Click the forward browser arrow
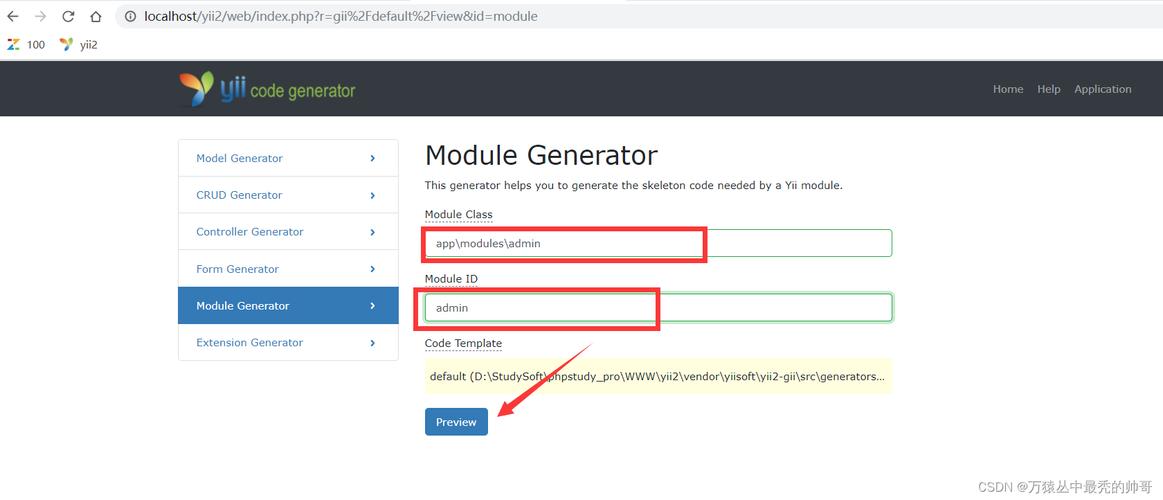This screenshot has height=500, width=1163. (x=40, y=16)
